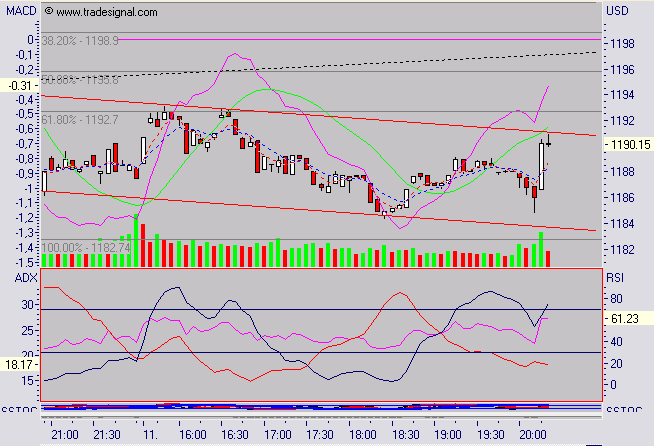This screenshot has width=654, height=446.
Task: Click the tallest green volume bar
Action: [x=136, y=240]
